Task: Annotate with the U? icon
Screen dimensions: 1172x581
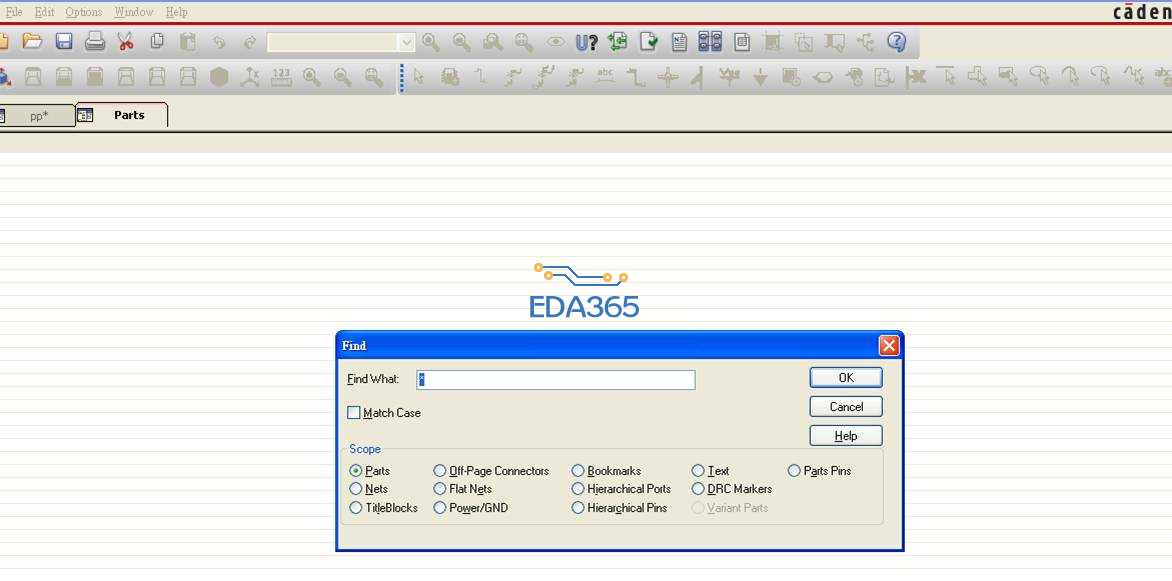Action: tap(587, 42)
